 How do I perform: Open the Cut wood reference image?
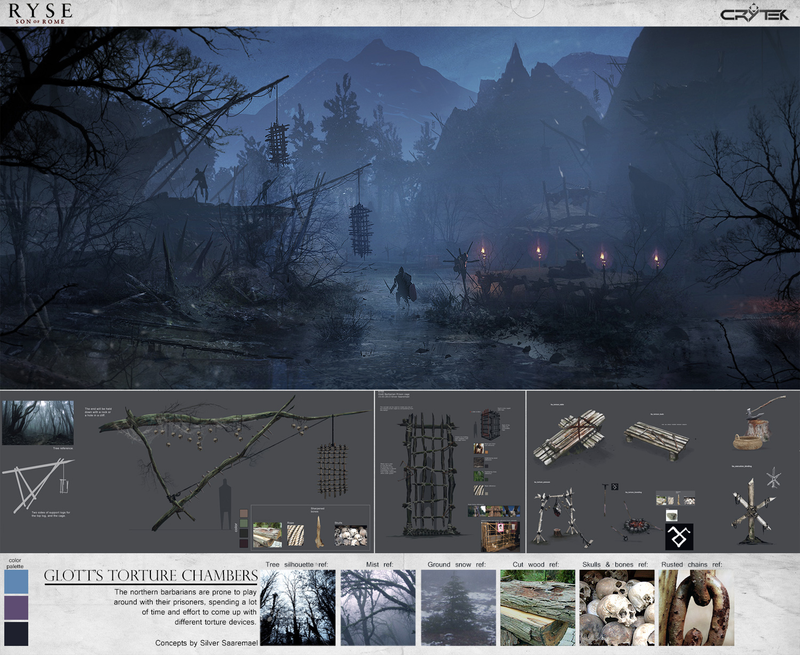(538, 608)
